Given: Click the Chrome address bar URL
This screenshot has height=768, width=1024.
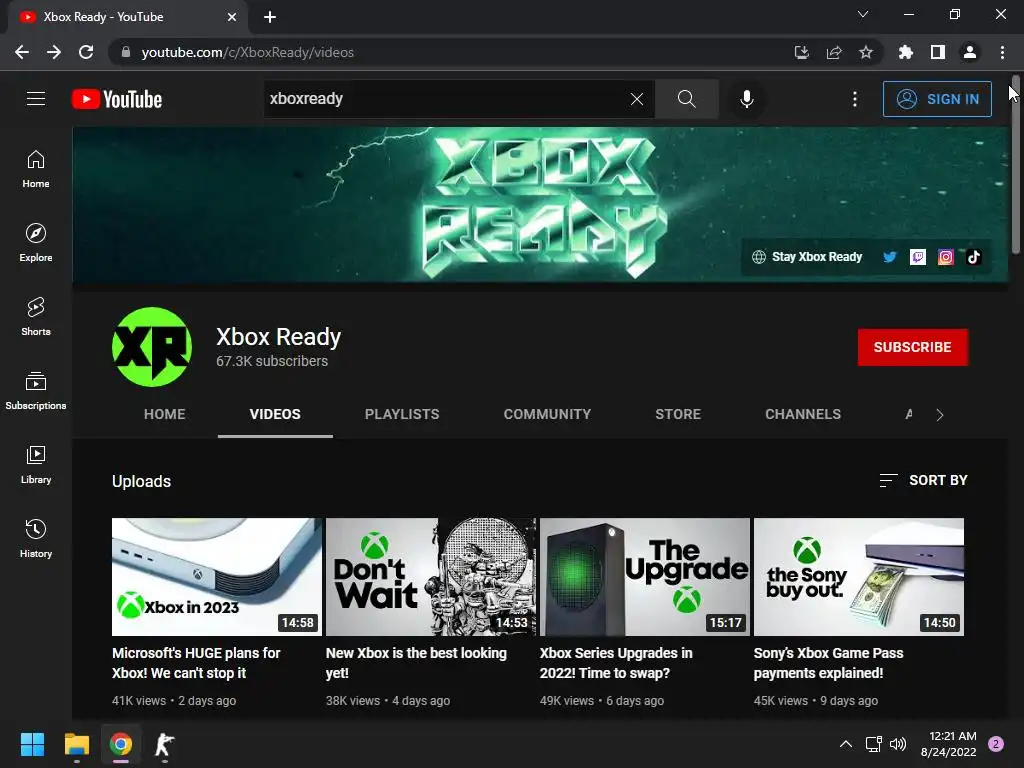Looking at the screenshot, I should (x=248, y=52).
